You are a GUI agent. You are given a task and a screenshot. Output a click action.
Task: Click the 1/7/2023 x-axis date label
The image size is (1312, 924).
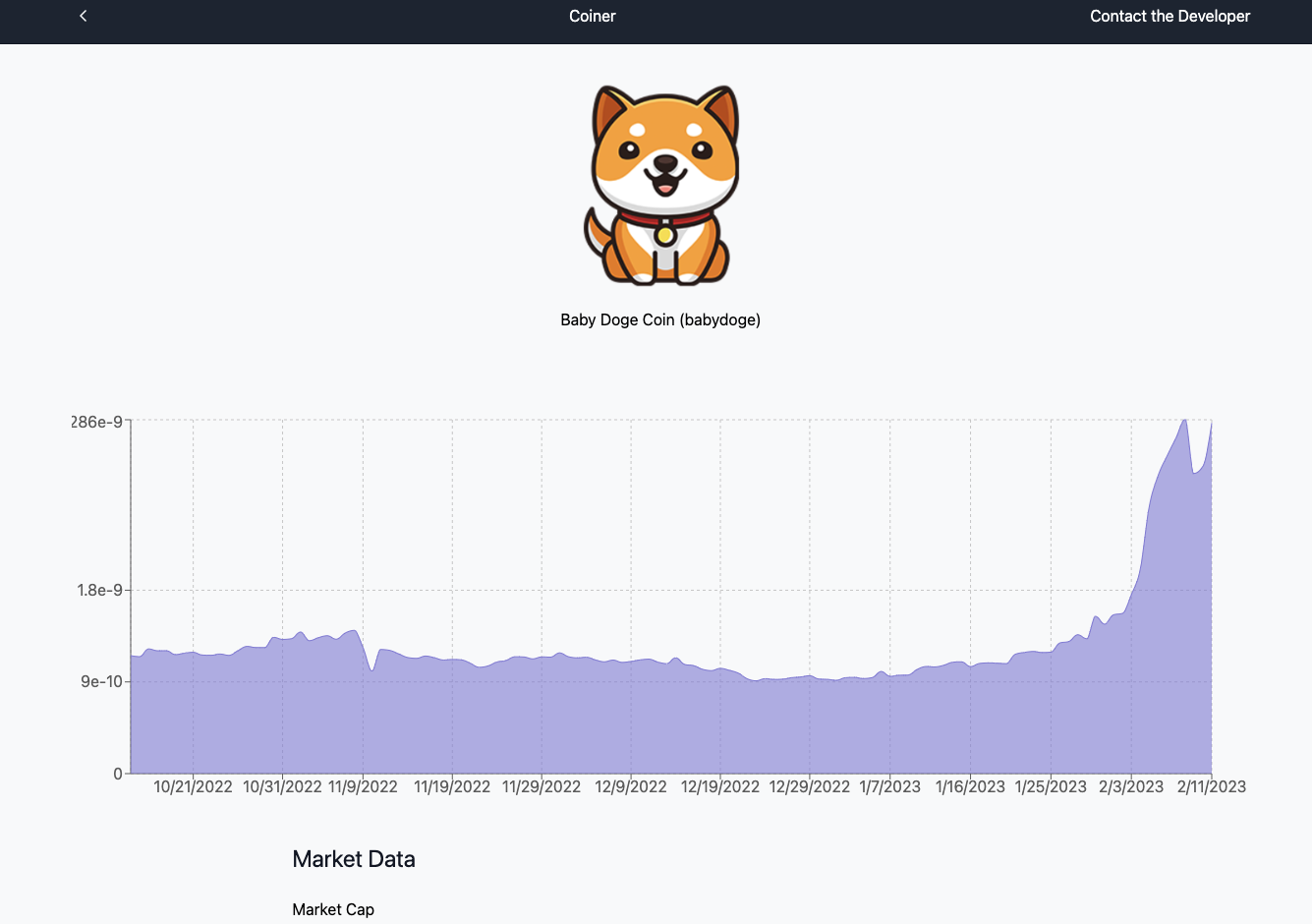click(890, 786)
